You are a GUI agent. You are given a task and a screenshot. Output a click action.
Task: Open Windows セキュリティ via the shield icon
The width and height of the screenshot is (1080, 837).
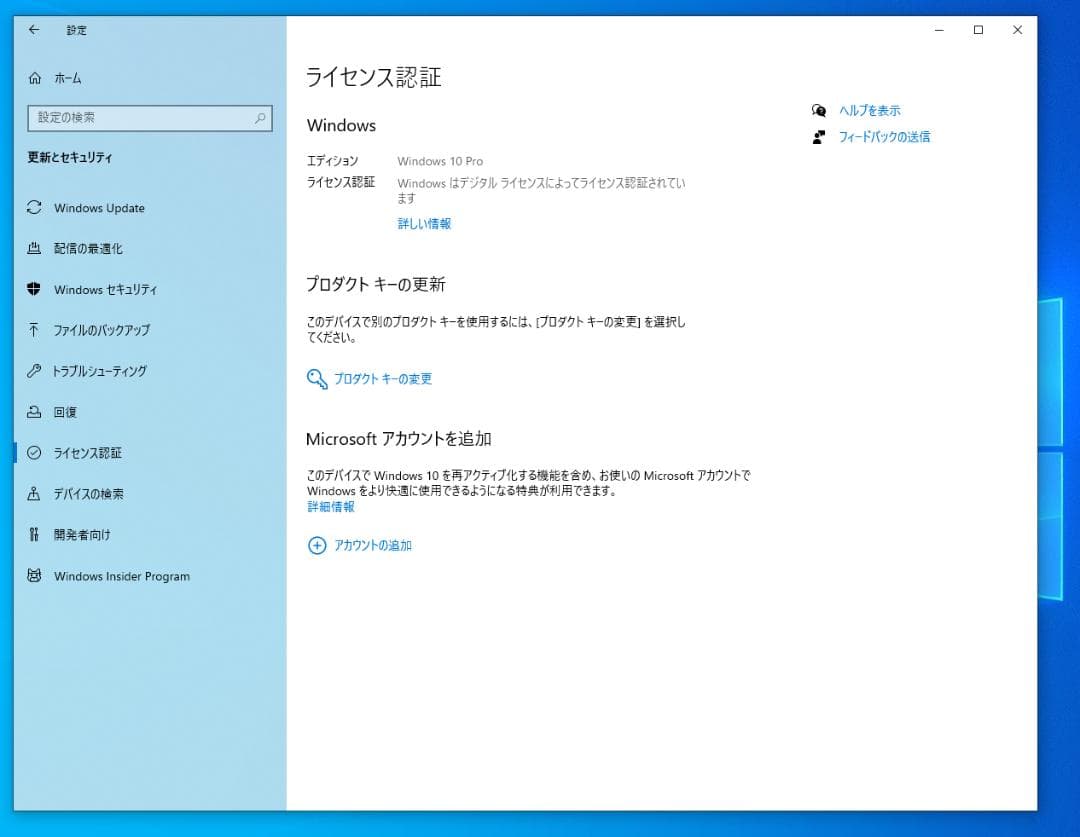[x=33, y=290]
